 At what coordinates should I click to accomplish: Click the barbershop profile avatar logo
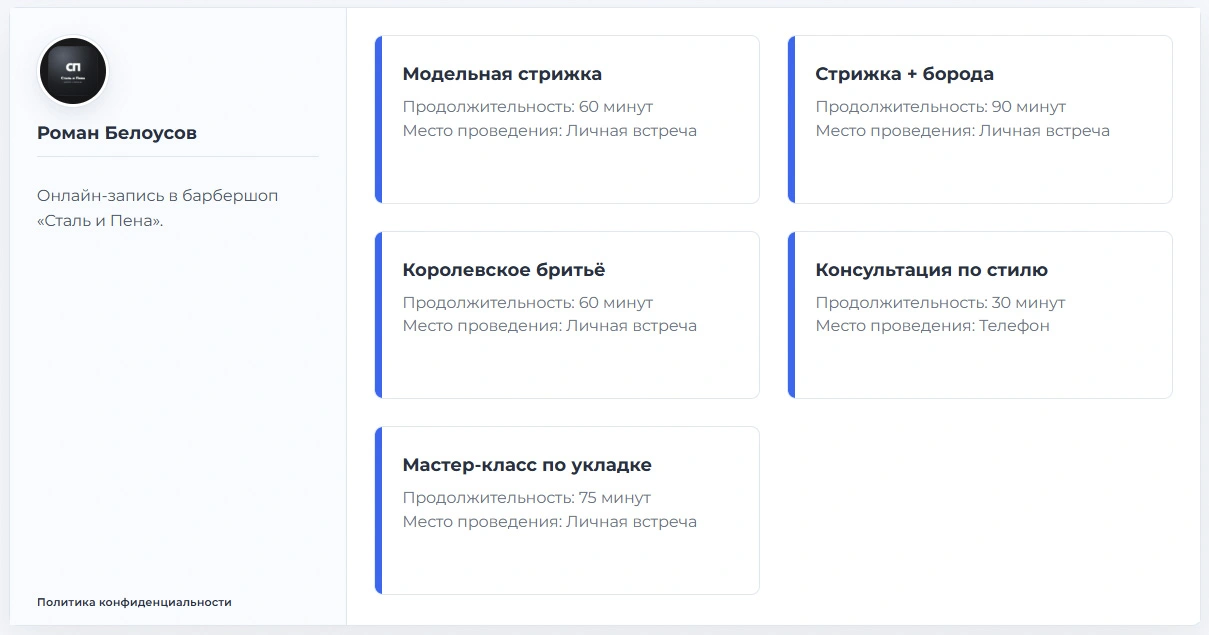(x=73, y=71)
